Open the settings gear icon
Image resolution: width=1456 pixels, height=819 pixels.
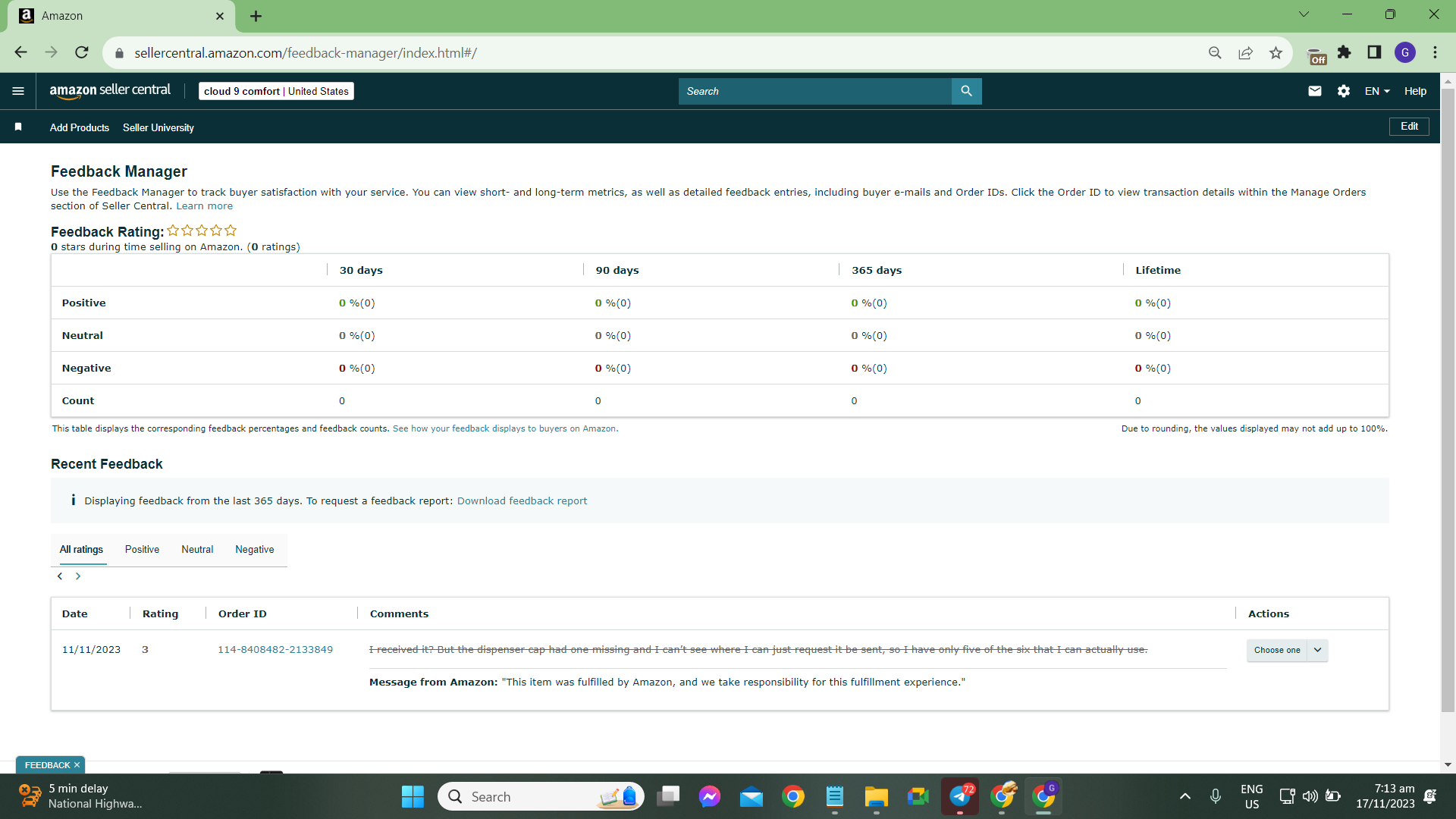click(1344, 91)
